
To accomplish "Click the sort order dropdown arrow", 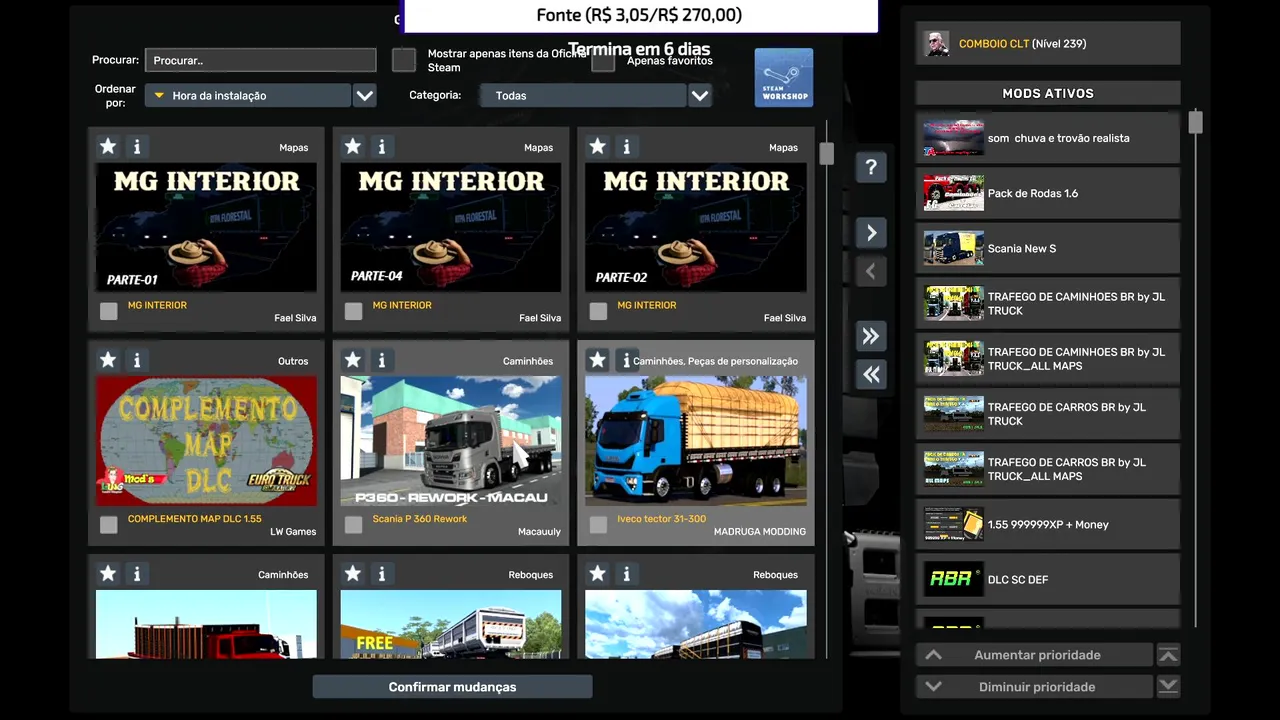I will click(365, 96).
